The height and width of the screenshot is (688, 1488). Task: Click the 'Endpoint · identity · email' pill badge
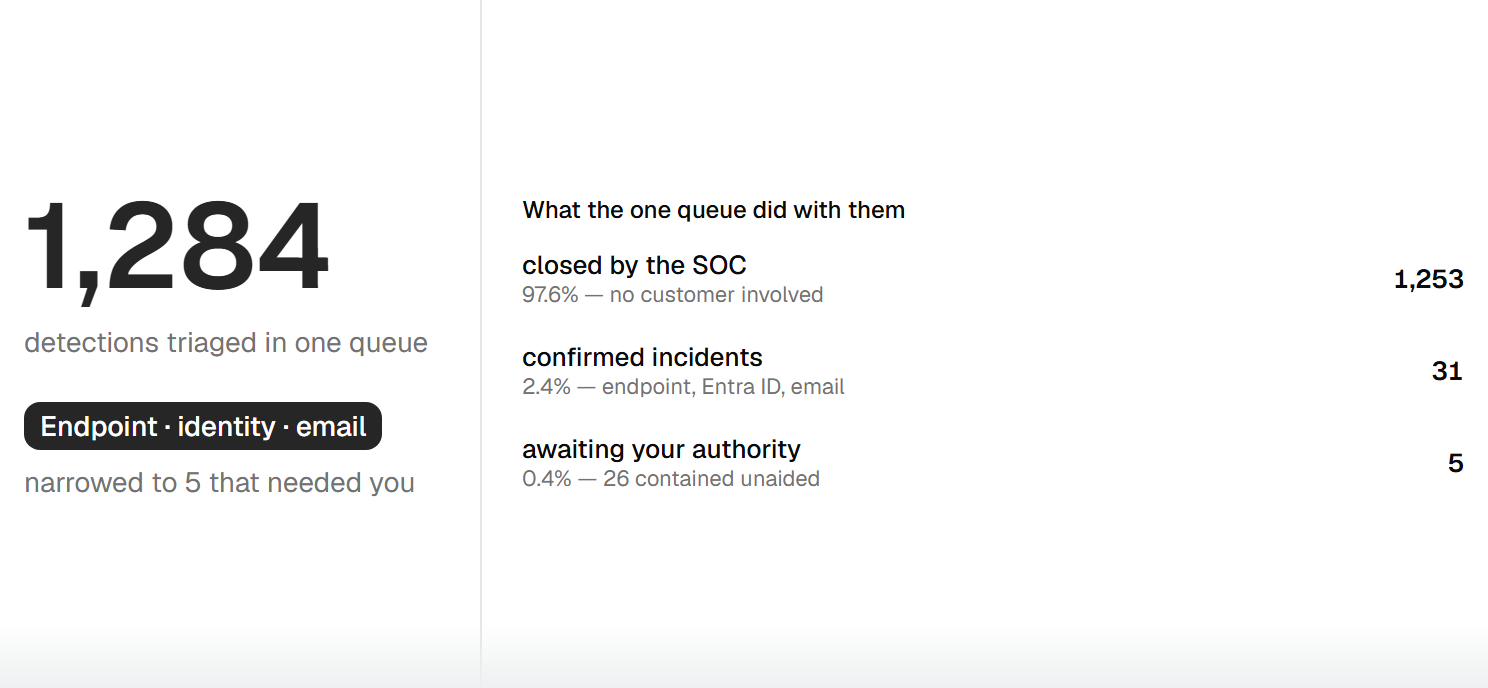(x=203, y=427)
